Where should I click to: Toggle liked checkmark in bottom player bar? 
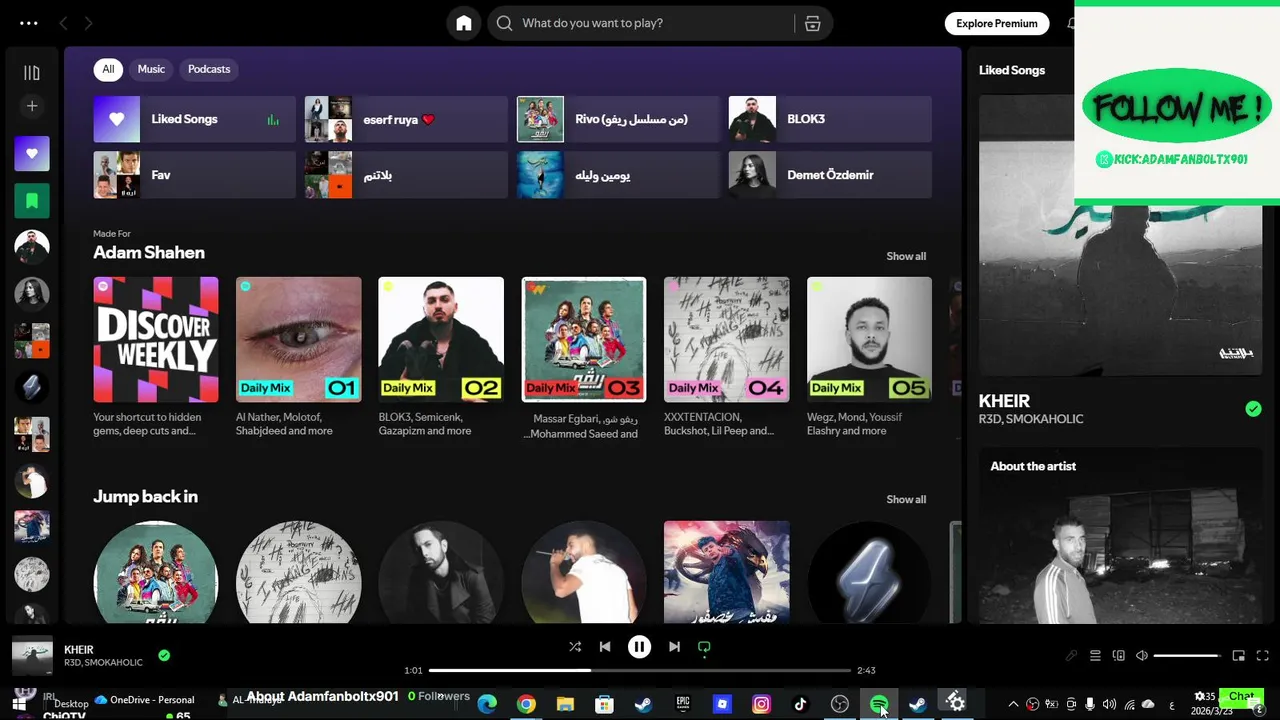pos(164,656)
